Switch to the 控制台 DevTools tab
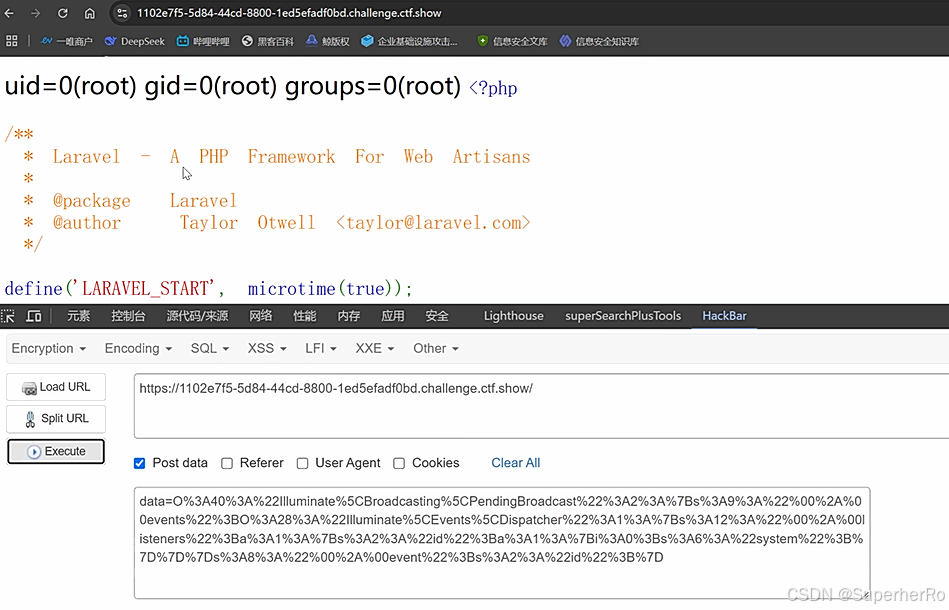The image size is (949, 610). click(x=128, y=316)
